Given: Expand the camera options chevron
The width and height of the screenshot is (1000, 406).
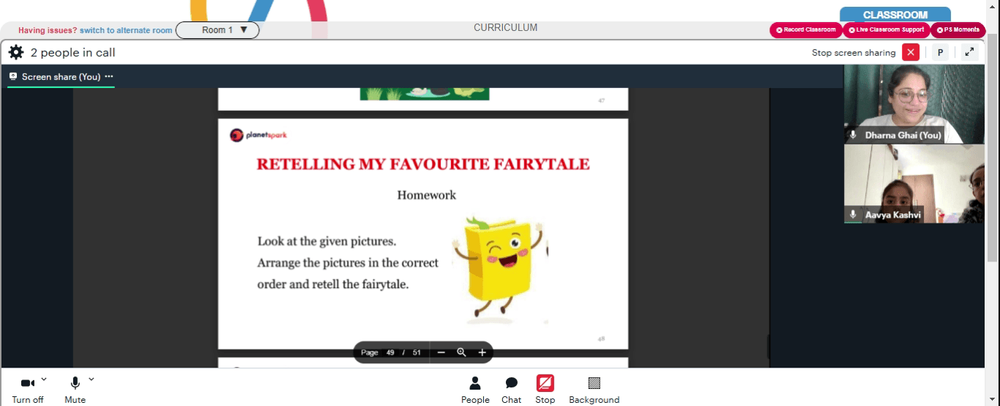Looking at the screenshot, I should pos(43,379).
